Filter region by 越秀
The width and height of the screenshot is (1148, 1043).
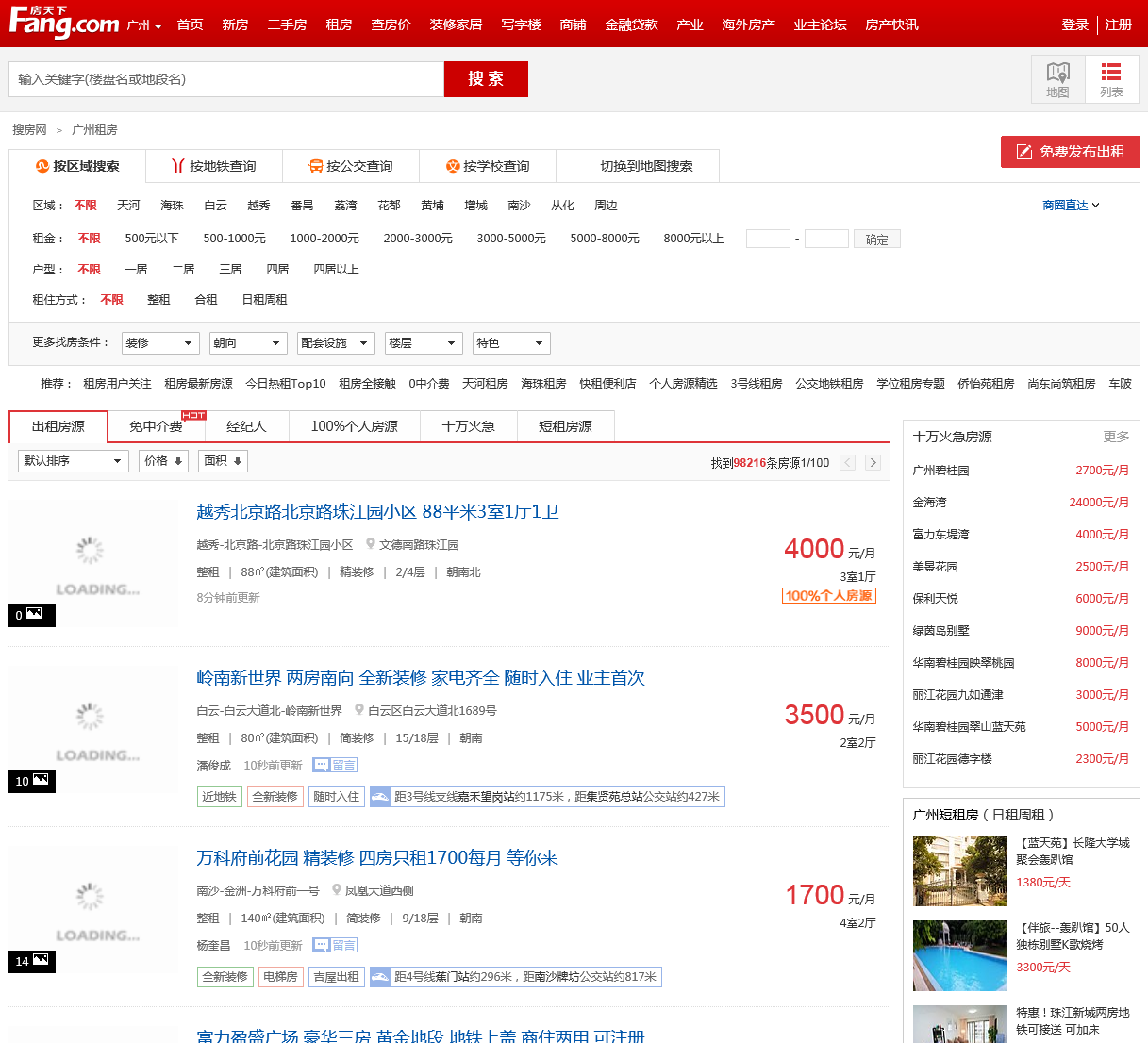[258, 206]
